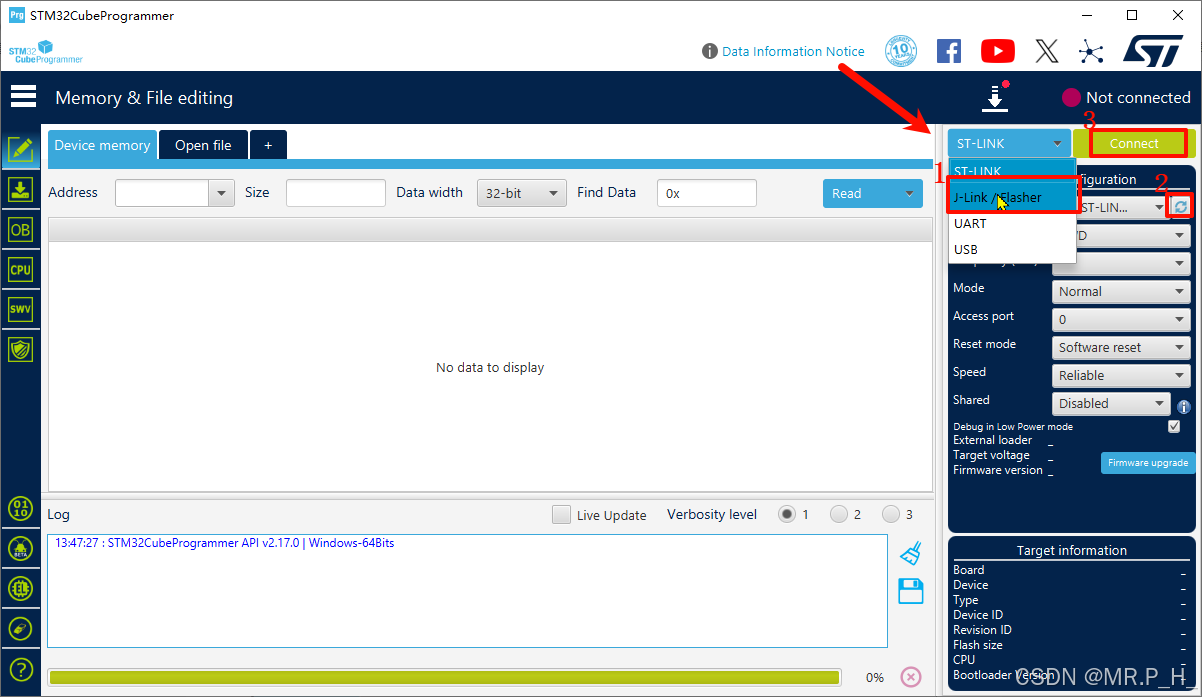Screen dimensions: 1202x697
Task: Open the serial number ST-LIN... dropdown
Action: click(1122, 207)
